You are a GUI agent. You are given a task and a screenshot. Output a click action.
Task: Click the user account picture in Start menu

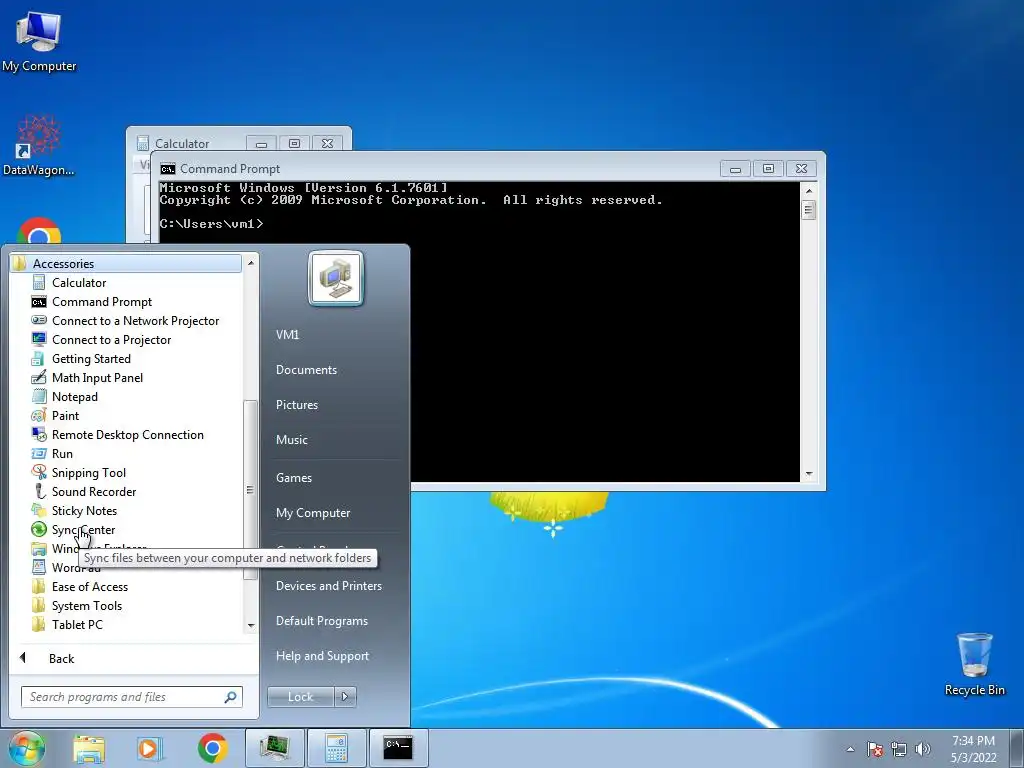[x=336, y=279]
